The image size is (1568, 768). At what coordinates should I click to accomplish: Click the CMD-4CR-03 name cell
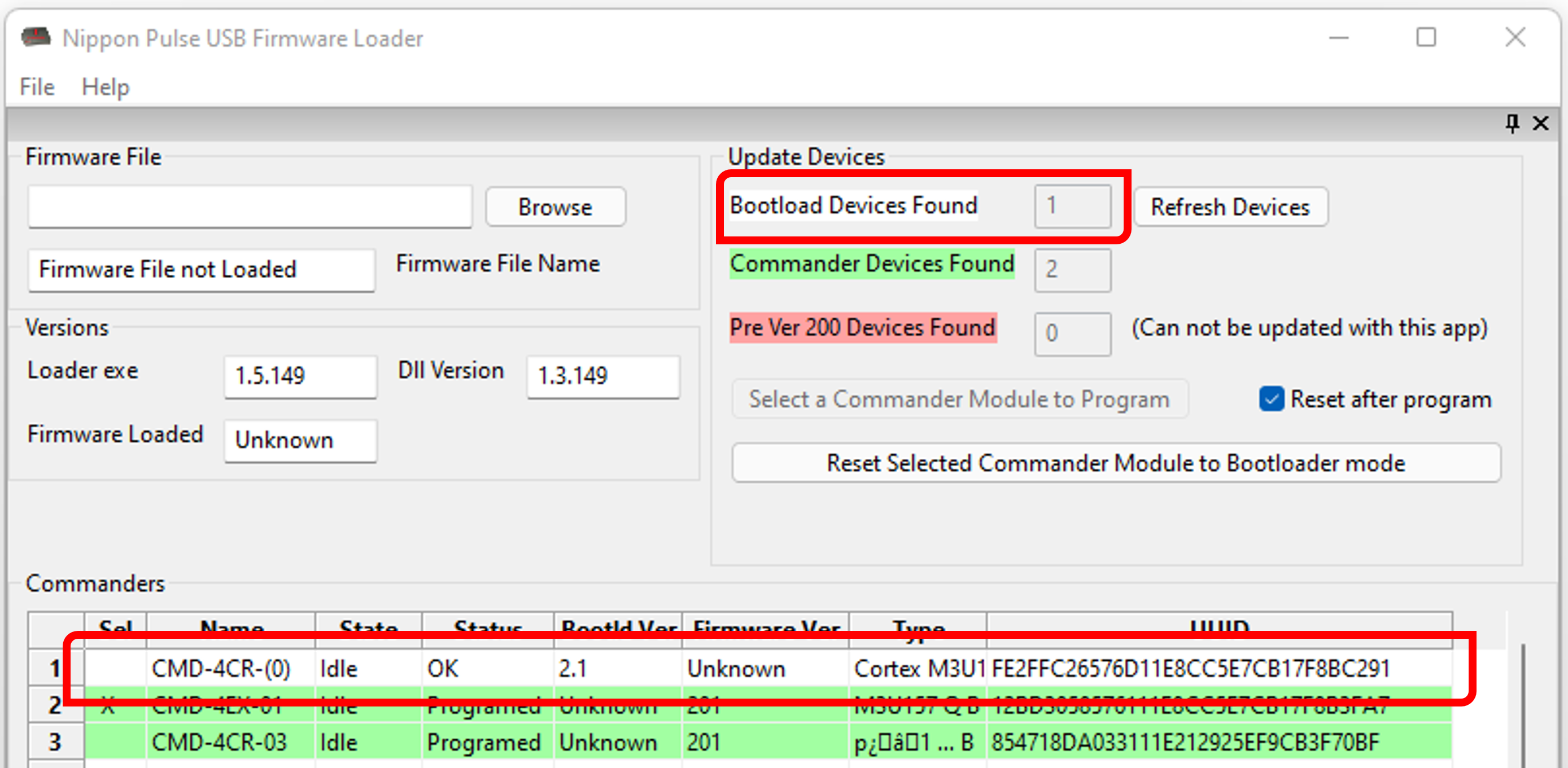coord(231,742)
